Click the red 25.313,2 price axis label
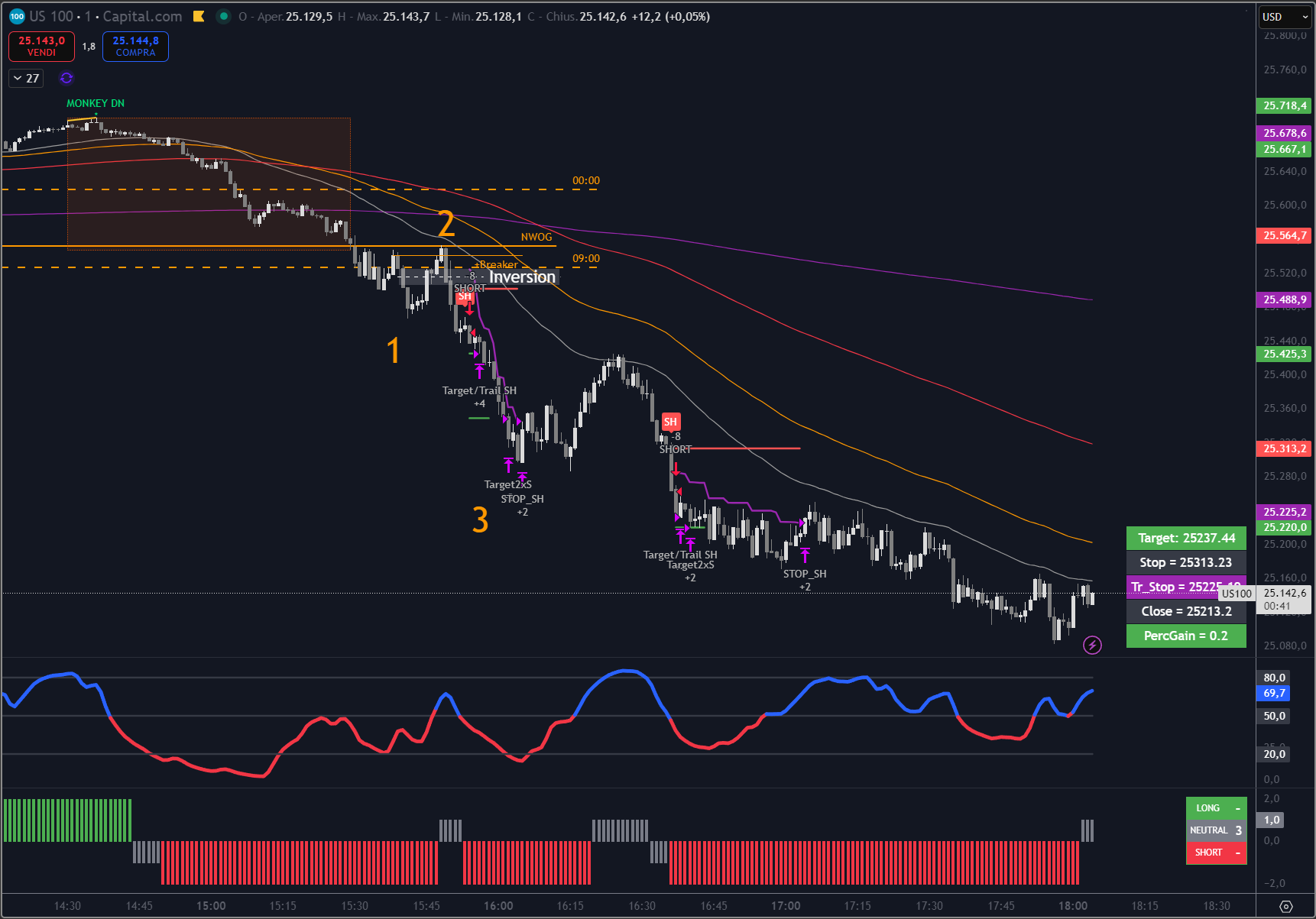The image size is (1316, 919). (1284, 448)
